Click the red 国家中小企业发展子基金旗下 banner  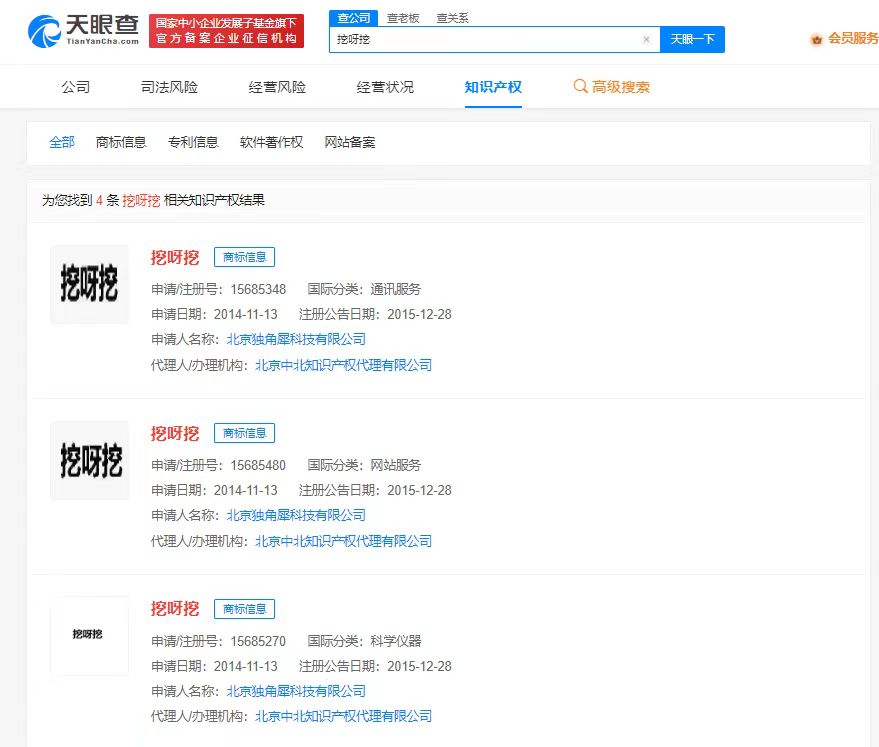(x=226, y=31)
